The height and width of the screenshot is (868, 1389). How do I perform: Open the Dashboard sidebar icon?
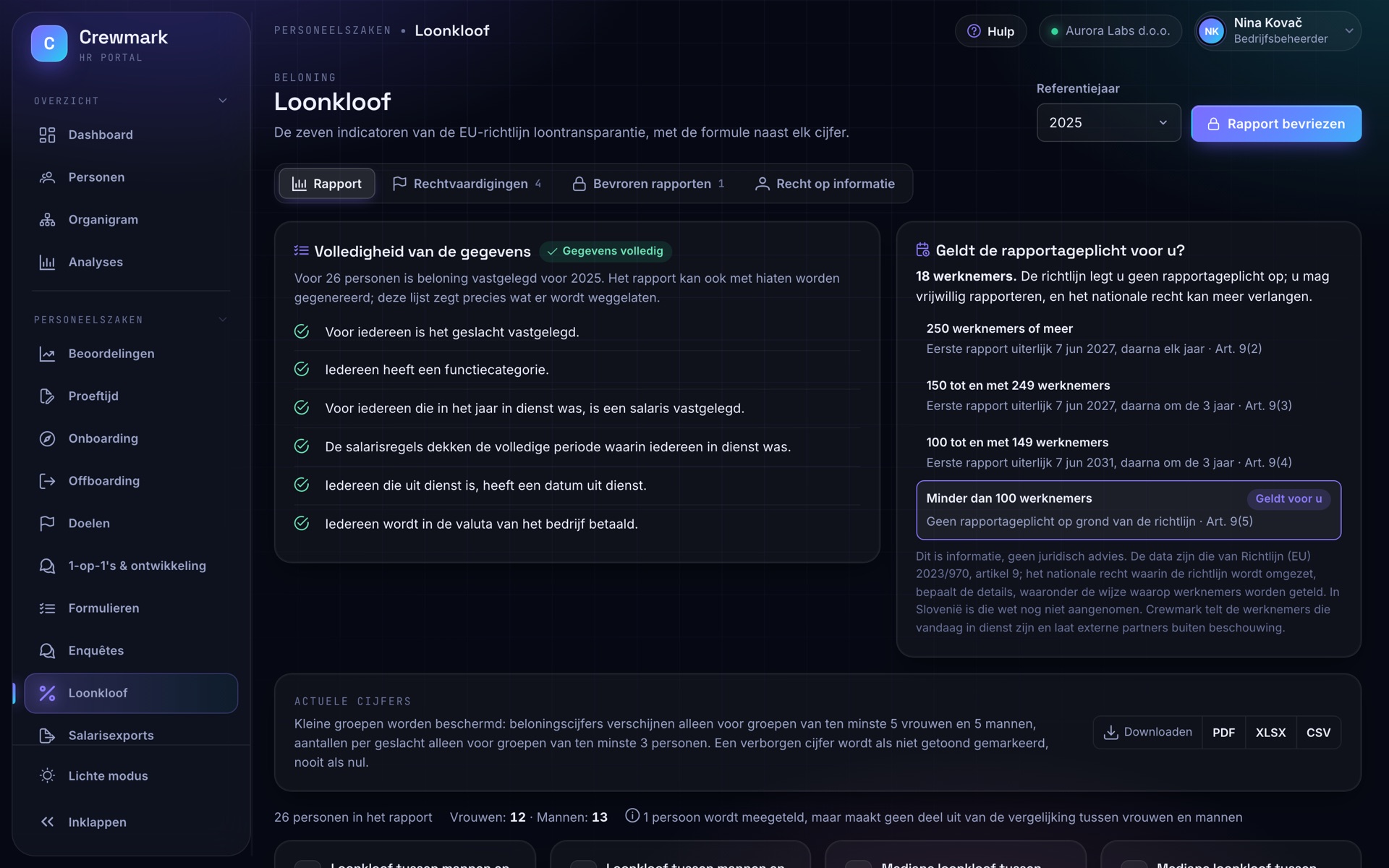click(x=47, y=135)
